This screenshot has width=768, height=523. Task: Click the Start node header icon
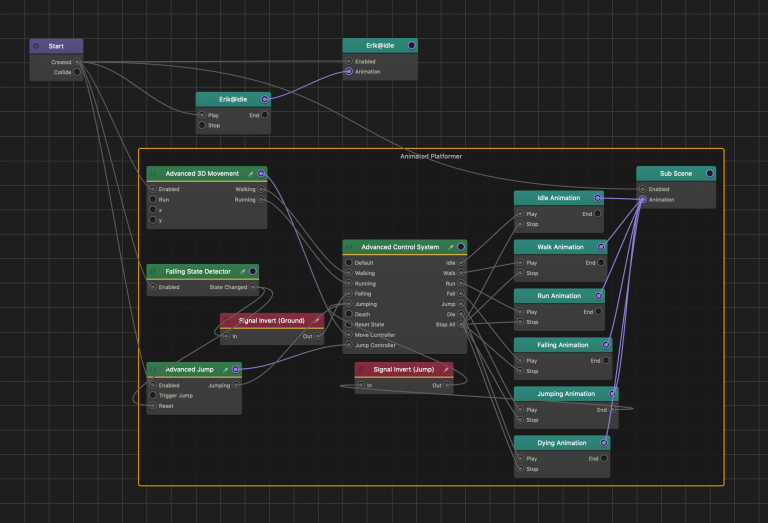(37, 46)
